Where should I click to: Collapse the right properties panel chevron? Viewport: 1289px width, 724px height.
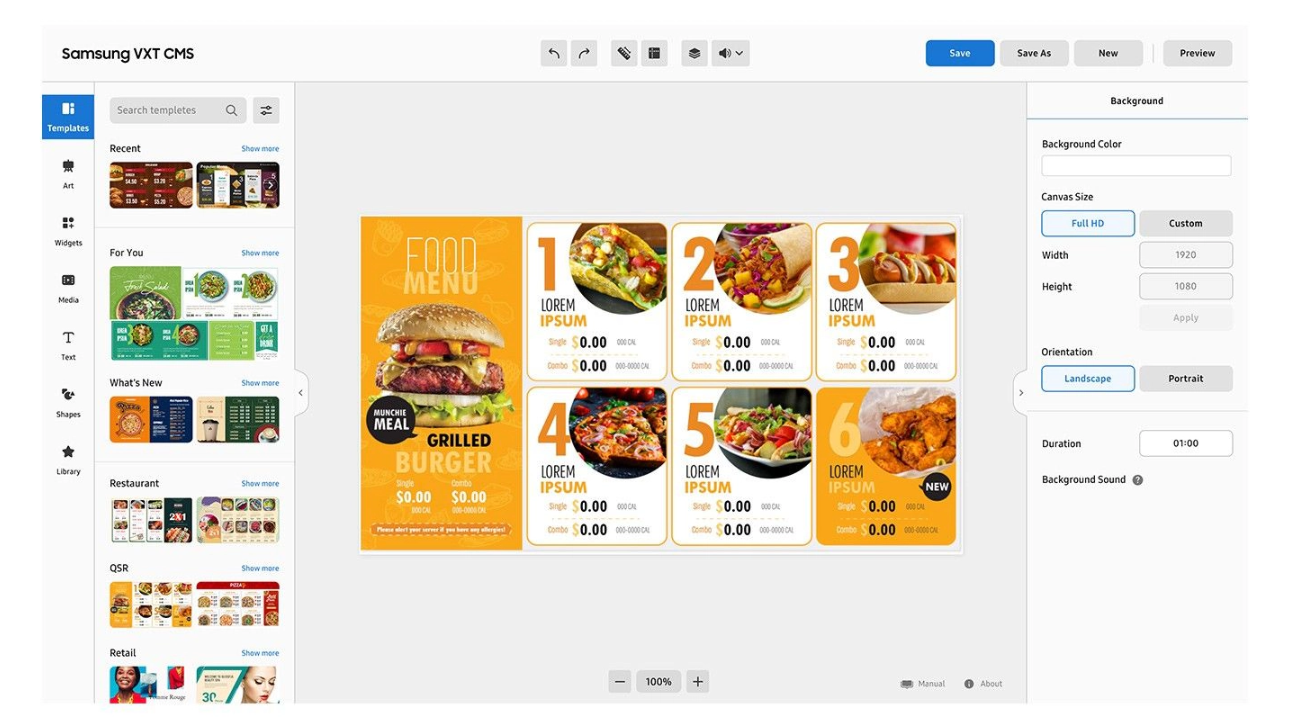coord(1020,393)
